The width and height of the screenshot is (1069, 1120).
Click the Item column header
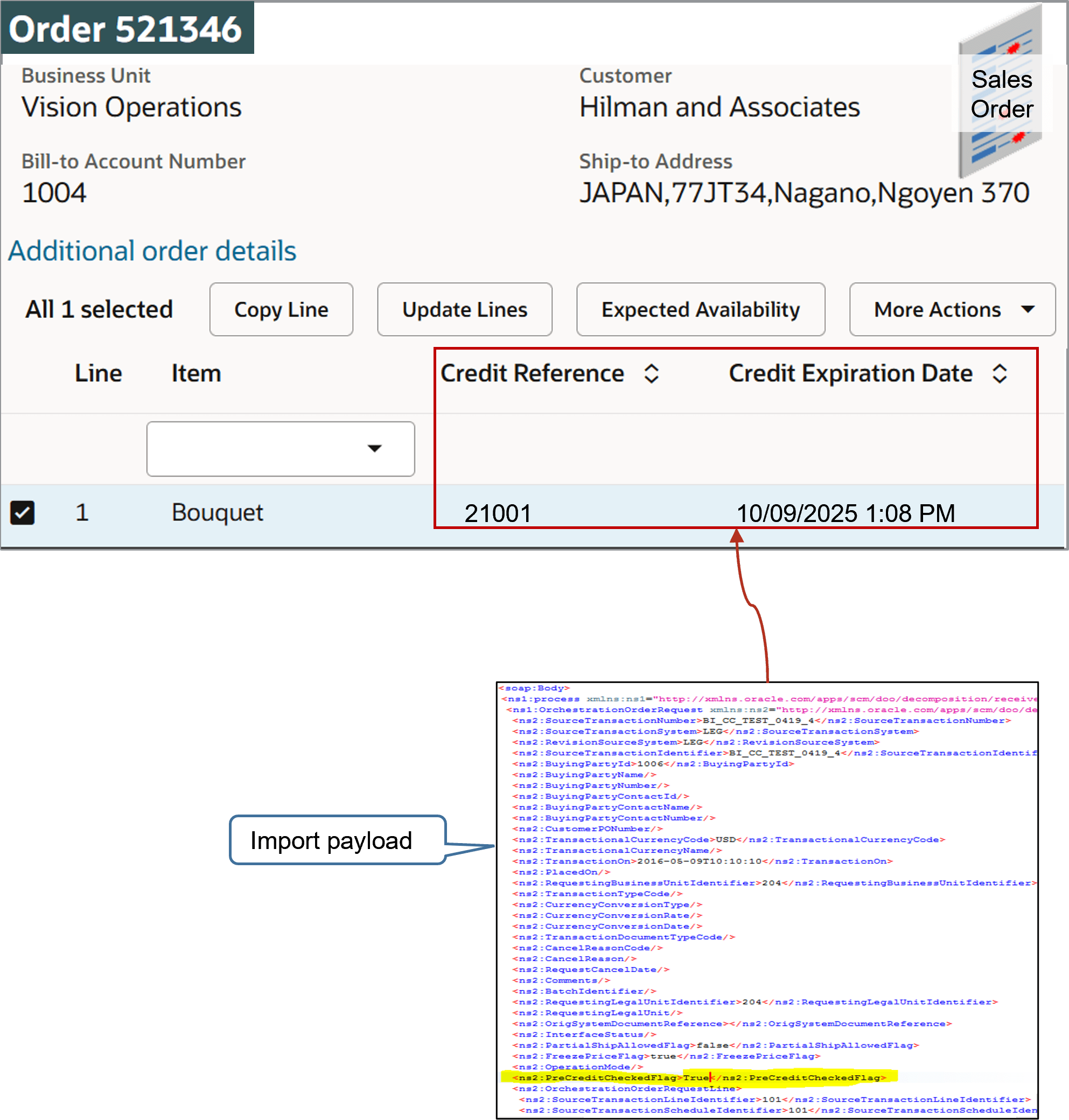coord(196,374)
